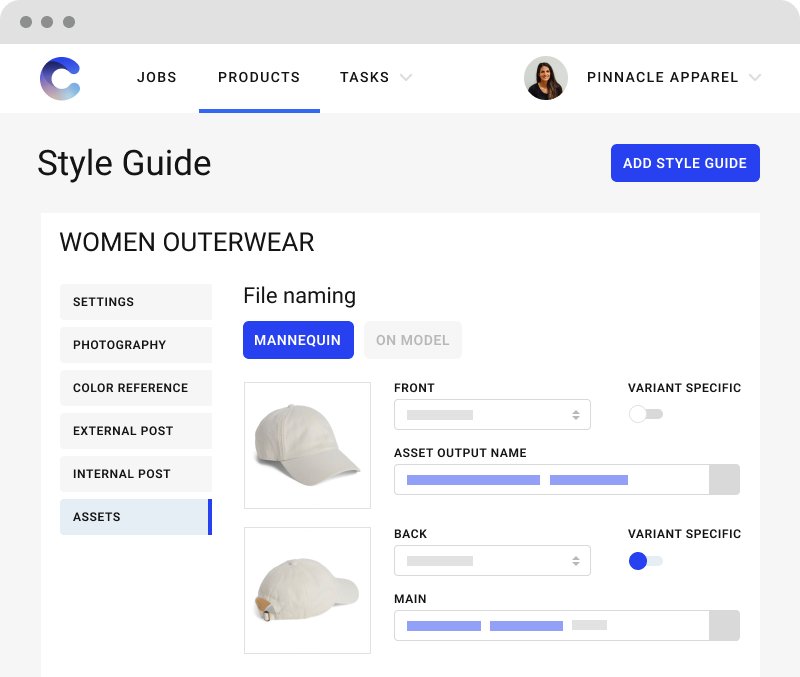Expand the Pinnacle Apparel account menu
800x677 pixels.
pos(674,77)
